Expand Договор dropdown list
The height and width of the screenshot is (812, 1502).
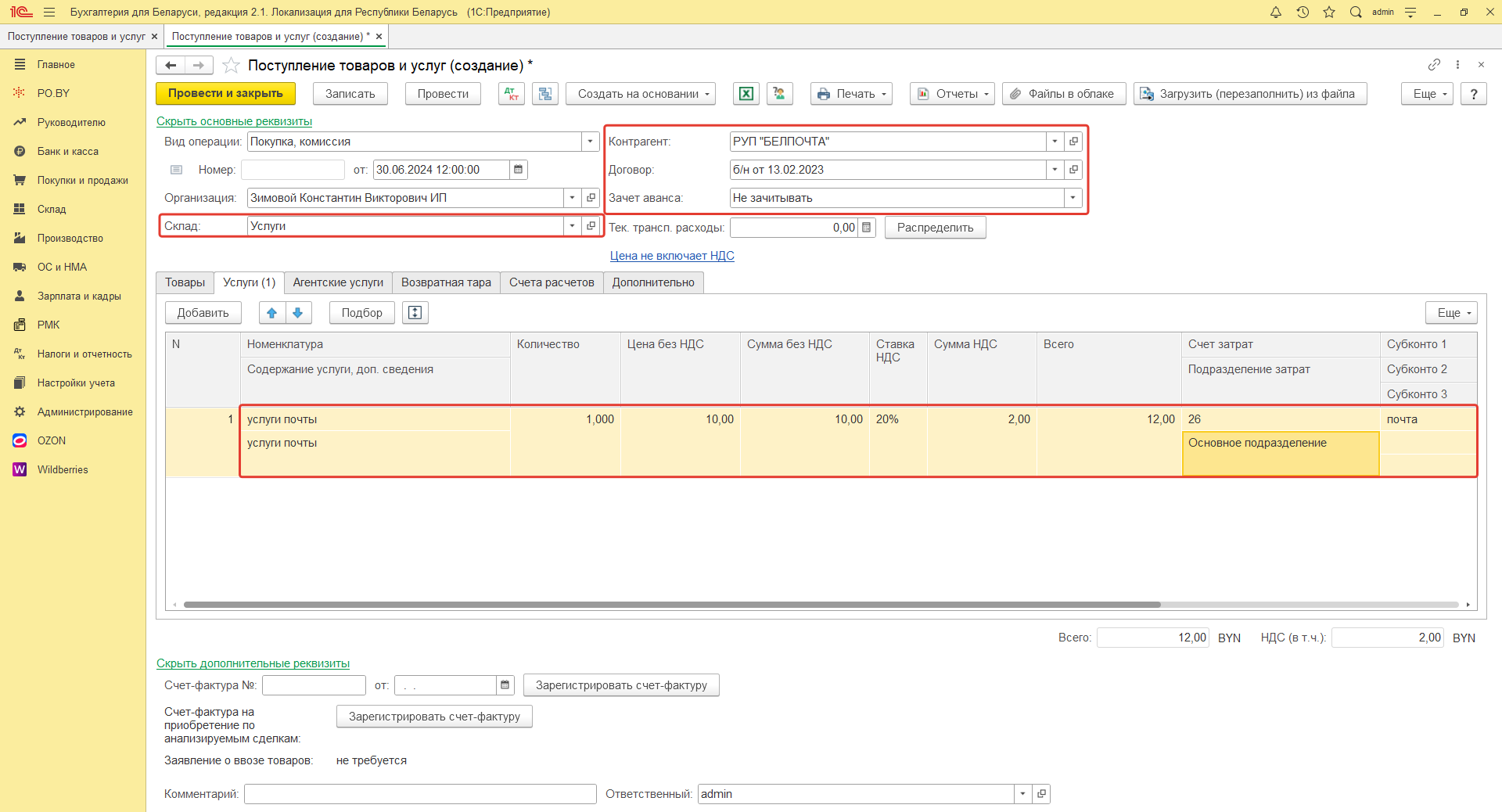1055,170
